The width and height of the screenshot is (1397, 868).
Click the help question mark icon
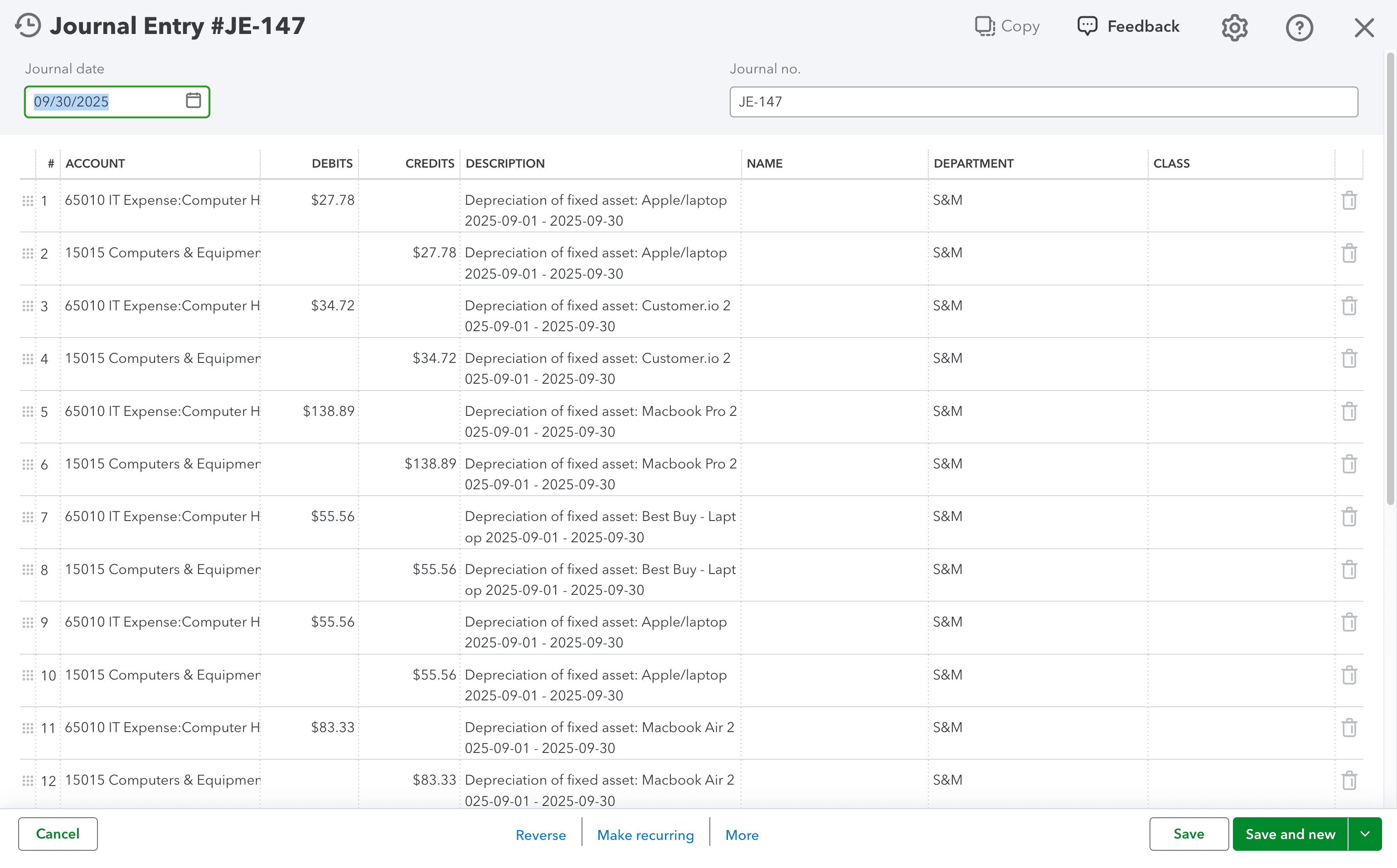pyautogui.click(x=1300, y=27)
